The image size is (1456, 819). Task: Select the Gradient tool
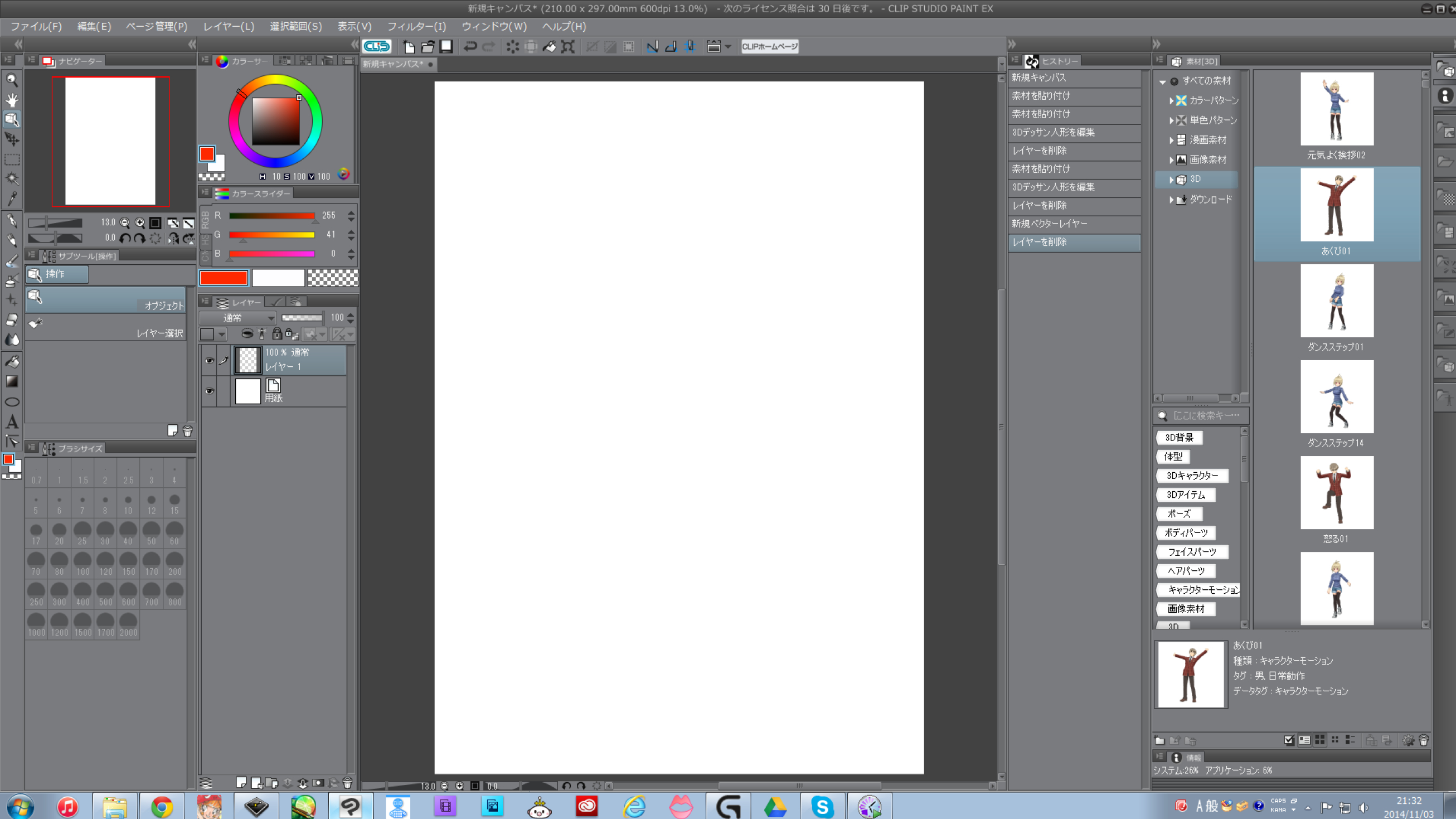(12, 381)
